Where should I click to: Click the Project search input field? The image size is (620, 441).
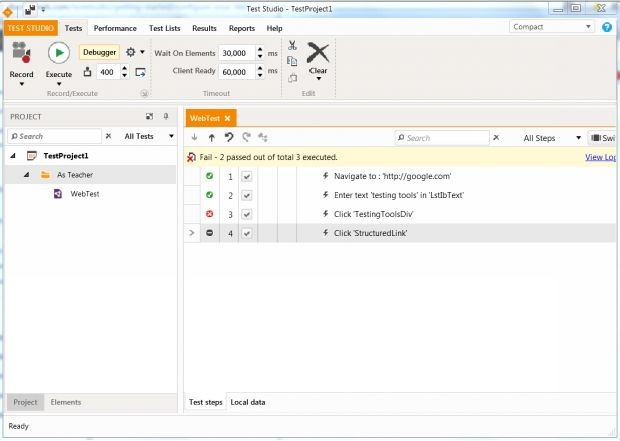[x=55, y=136]
